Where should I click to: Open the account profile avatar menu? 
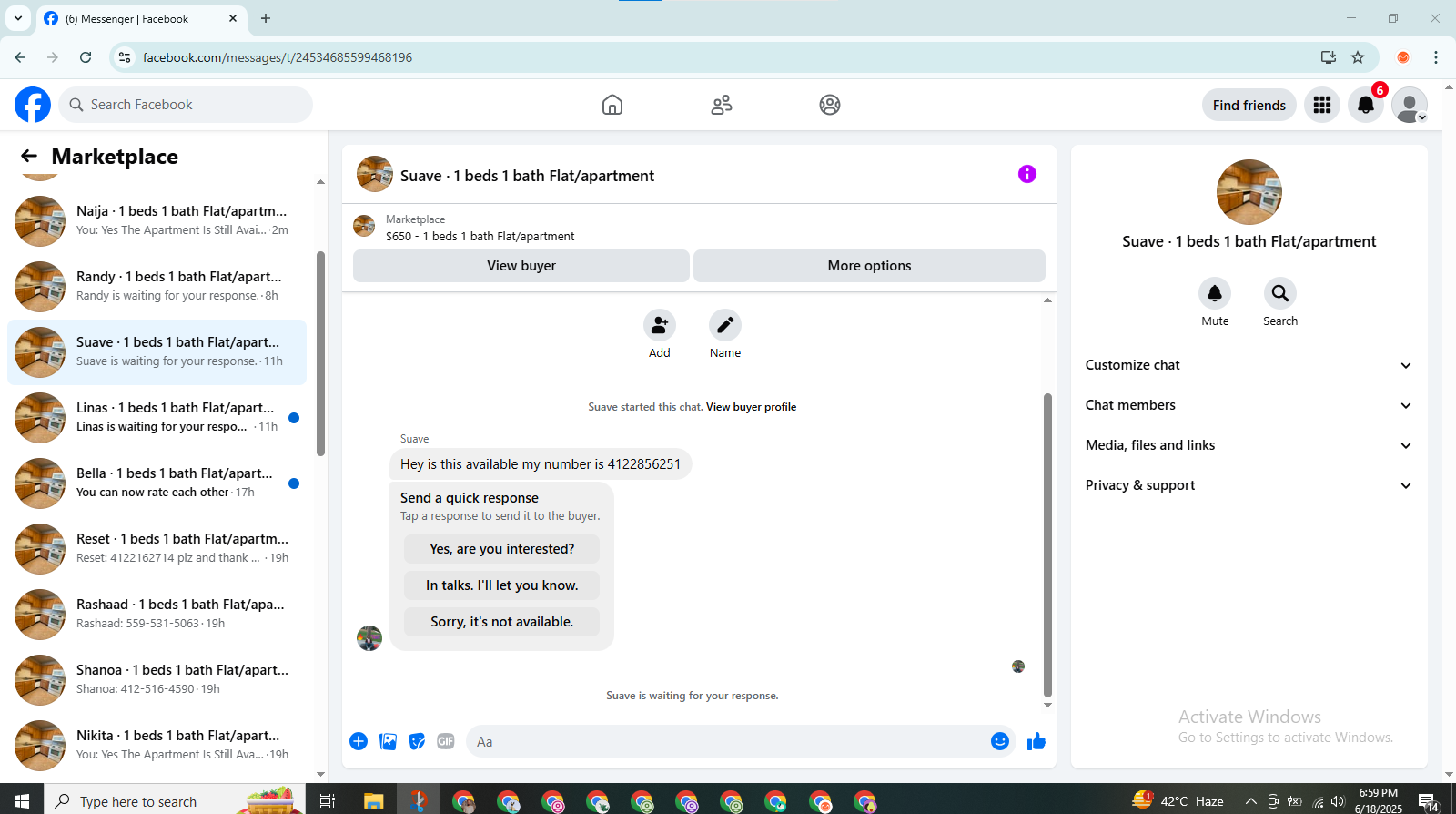(1410, 105)
